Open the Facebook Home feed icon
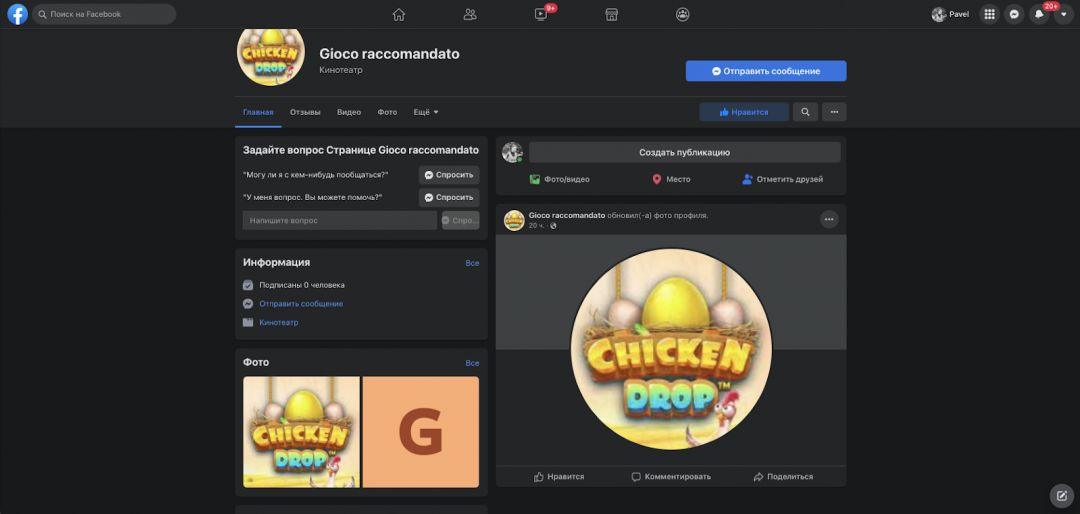The image size is (1080, 514). click(399, 14)
